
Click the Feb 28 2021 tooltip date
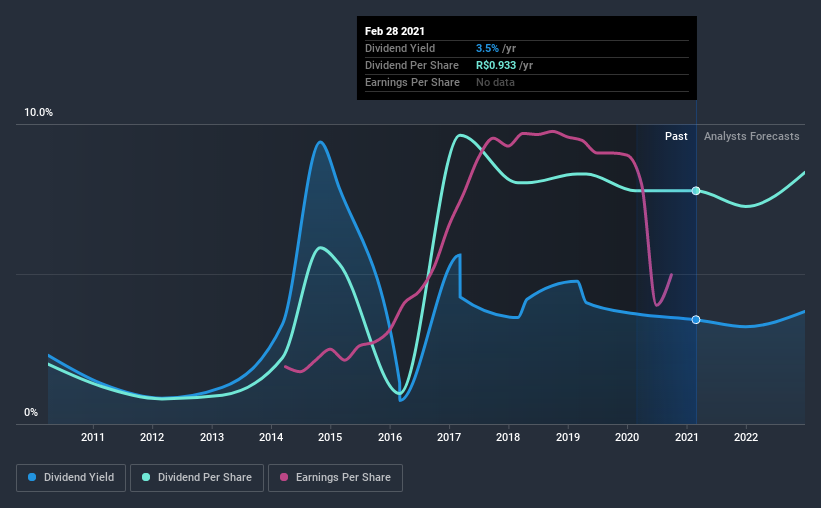[x=395, y=31]
